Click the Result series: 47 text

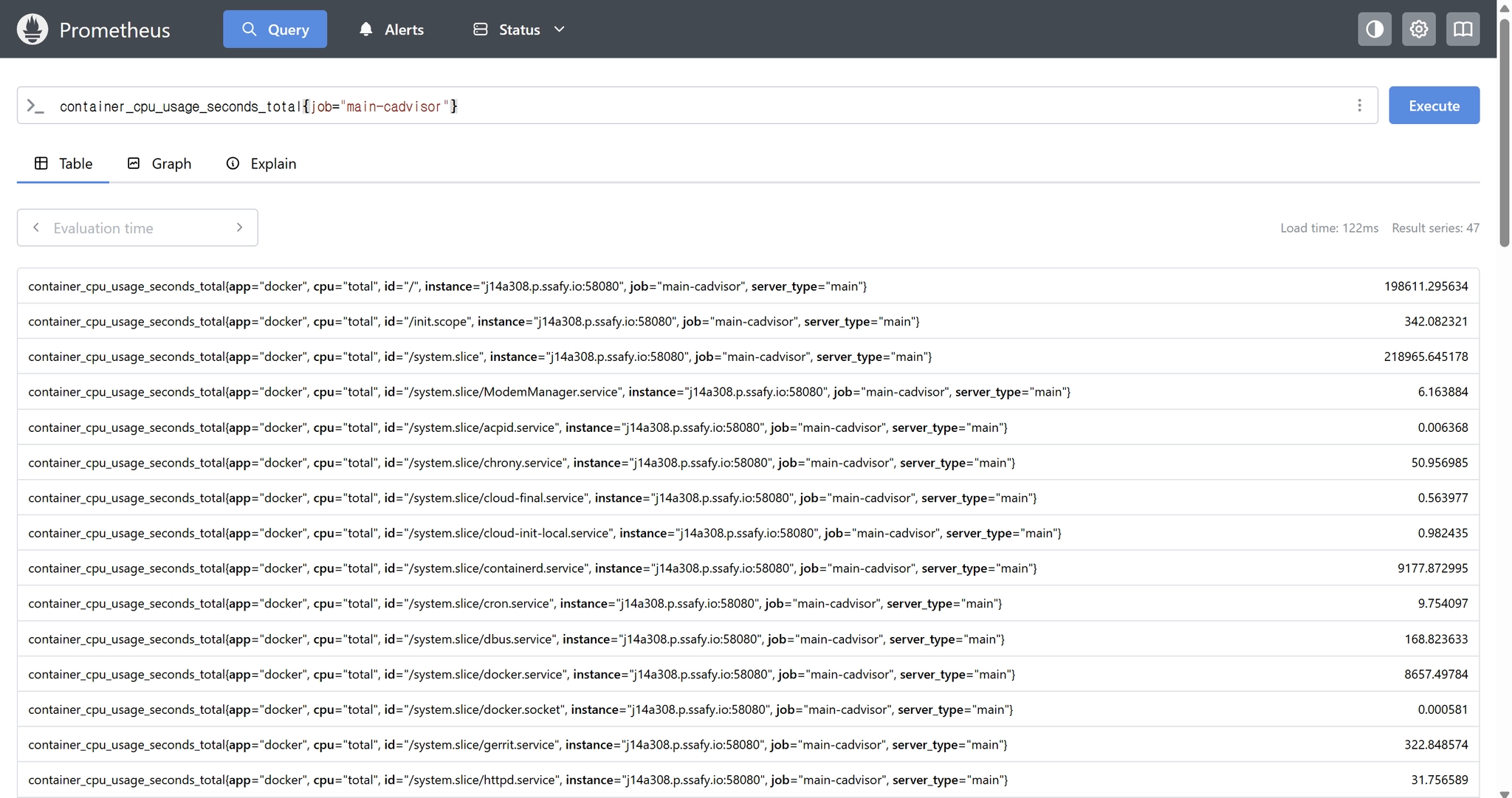[1435, 228]
